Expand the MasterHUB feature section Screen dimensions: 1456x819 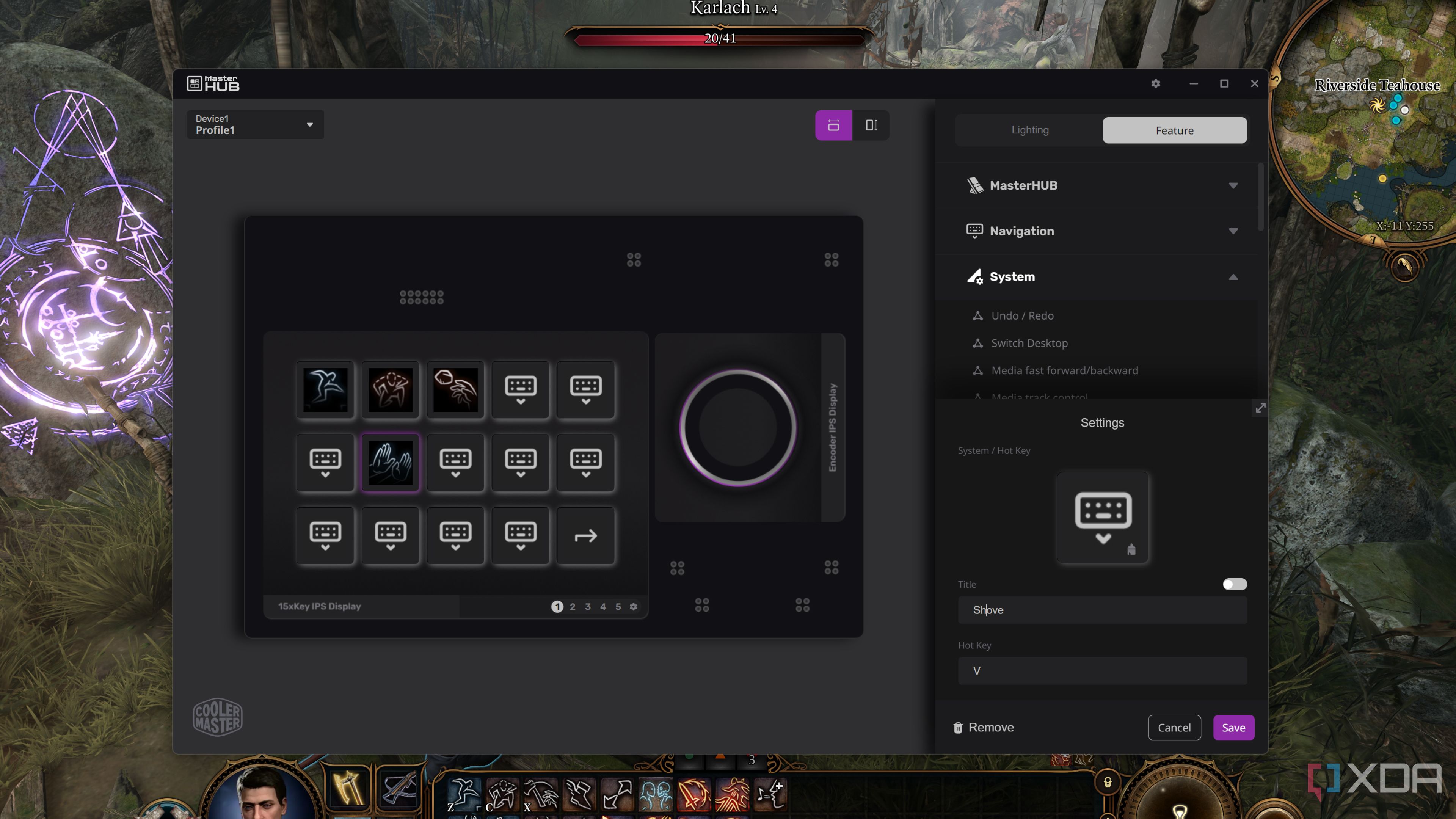pos(1100,185)
